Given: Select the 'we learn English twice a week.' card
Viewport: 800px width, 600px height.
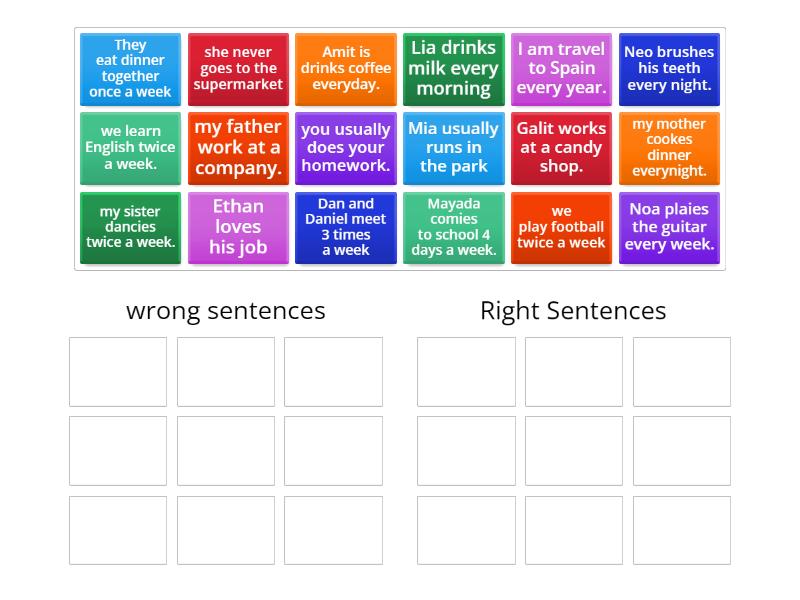Looking at the screenshot, I should (x=130, y=148).
